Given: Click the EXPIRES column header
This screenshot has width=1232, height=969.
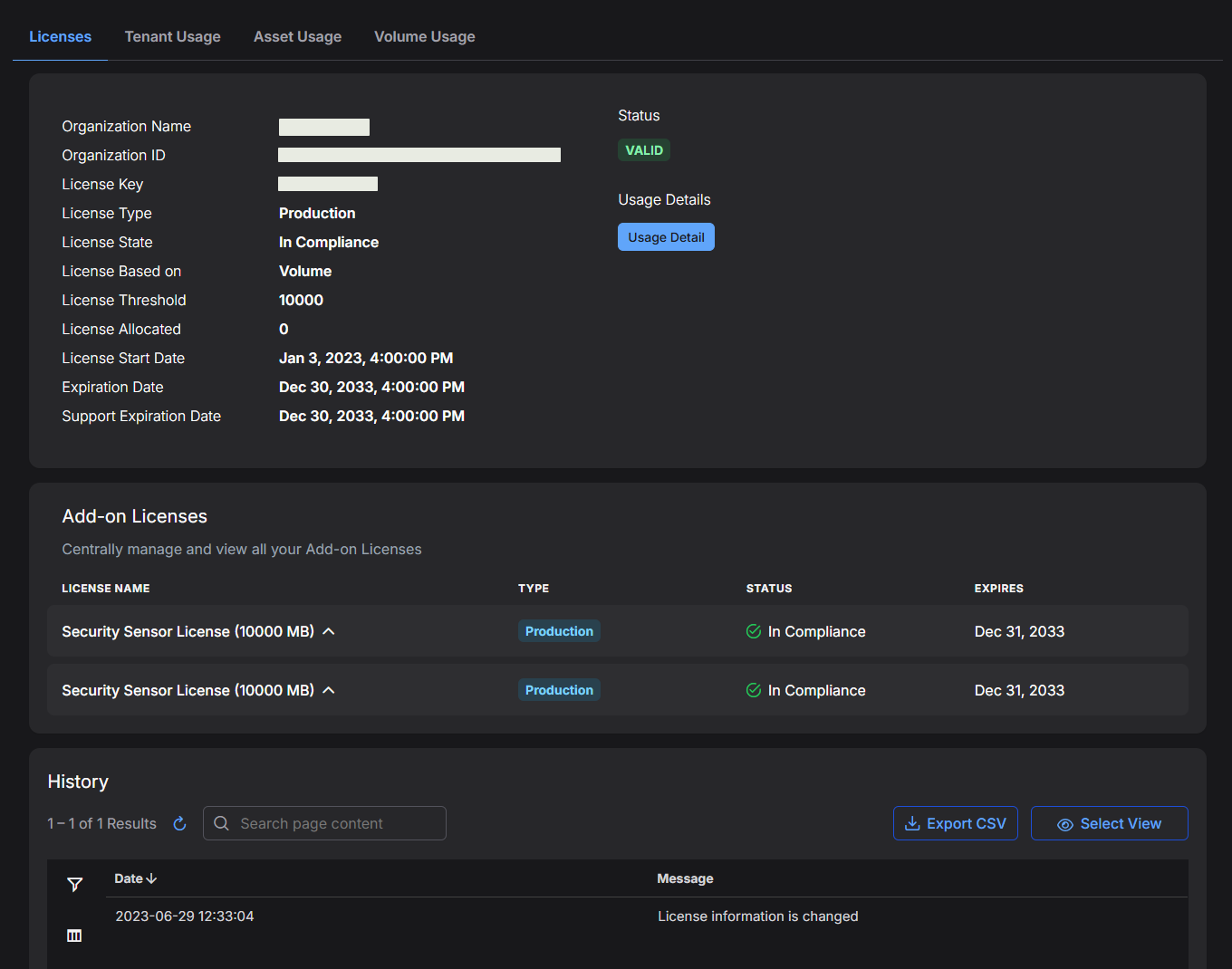Looking at the screenshot, I should 999,589.
